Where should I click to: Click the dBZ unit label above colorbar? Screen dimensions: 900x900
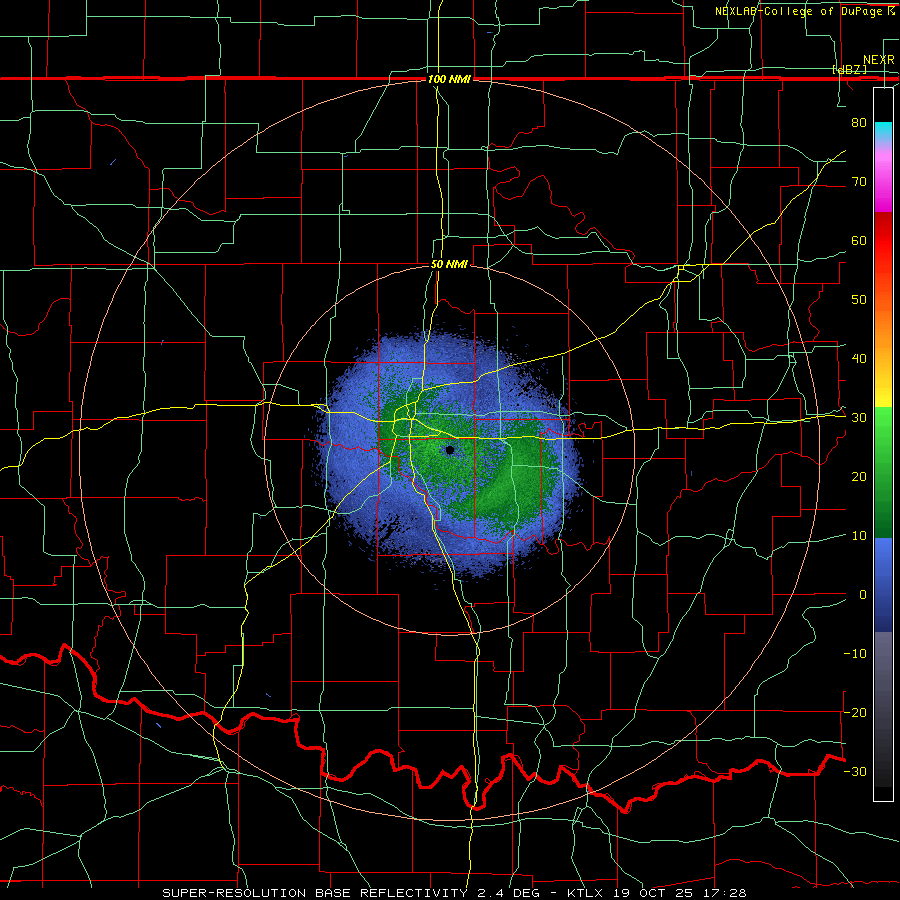849,70
